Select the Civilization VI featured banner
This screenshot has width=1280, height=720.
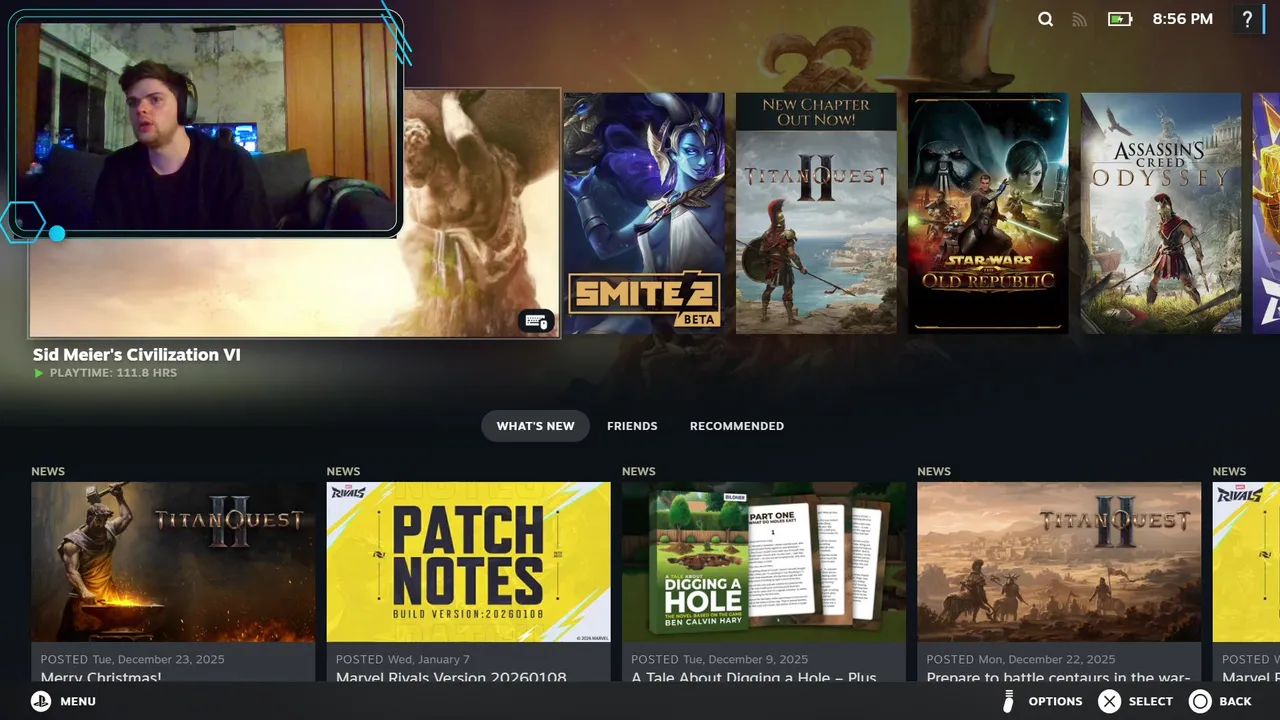[294, 213]
